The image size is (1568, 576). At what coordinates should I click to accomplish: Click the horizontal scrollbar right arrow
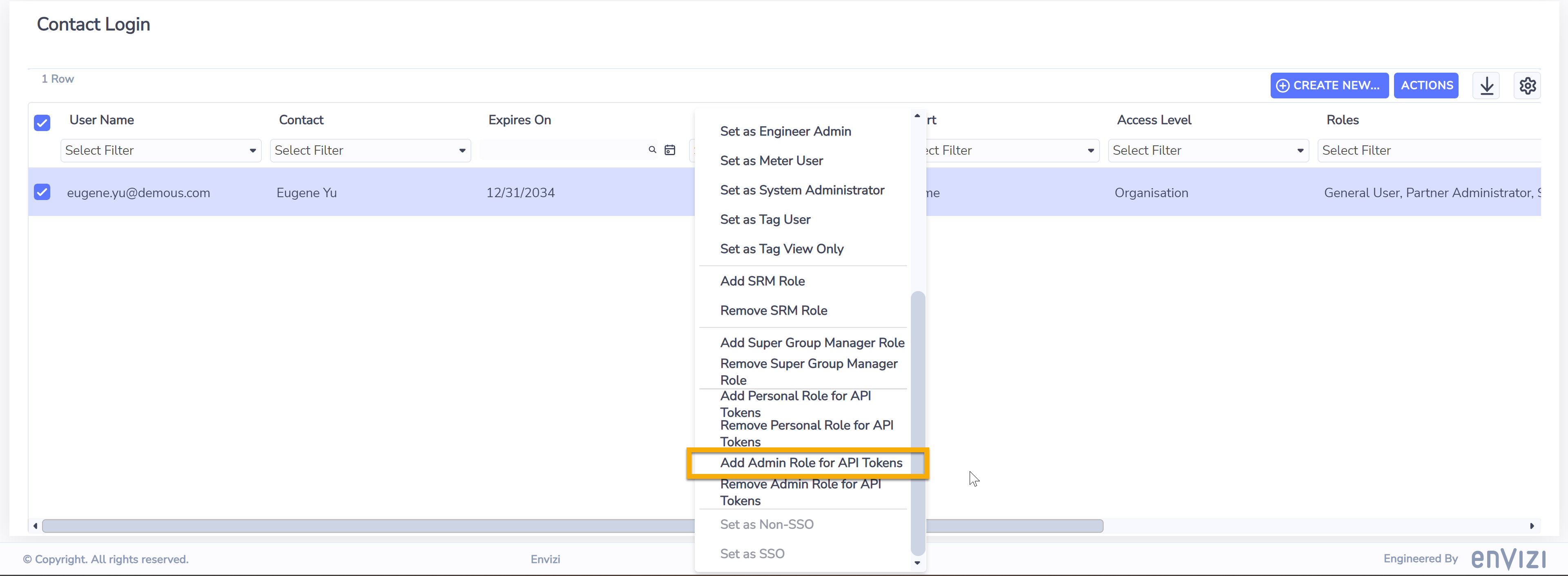[1532, 526]
